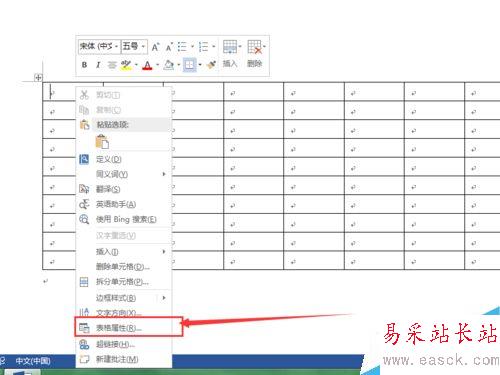This screenshot has width=500, height=375.
Task: Click the bullet list icon
Action: click(x=182, y=47)
